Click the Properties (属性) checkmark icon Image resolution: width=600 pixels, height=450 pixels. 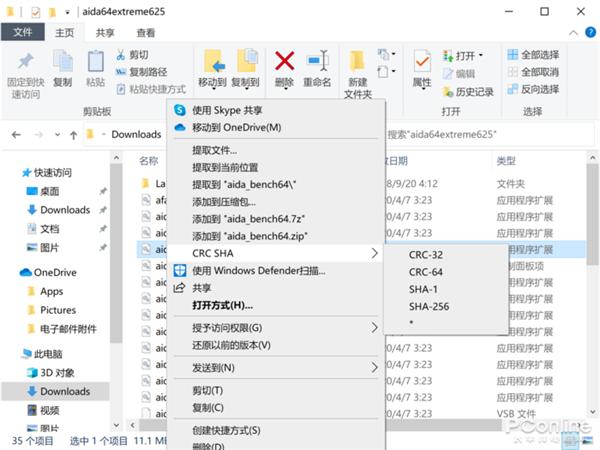(x=422, y=61)
